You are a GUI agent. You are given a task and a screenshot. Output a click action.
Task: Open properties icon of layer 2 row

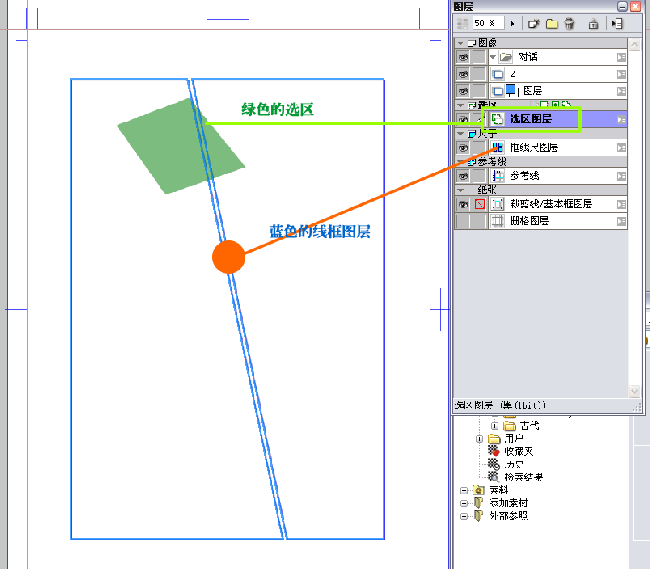pyautogui.click(x=621, y=74)
